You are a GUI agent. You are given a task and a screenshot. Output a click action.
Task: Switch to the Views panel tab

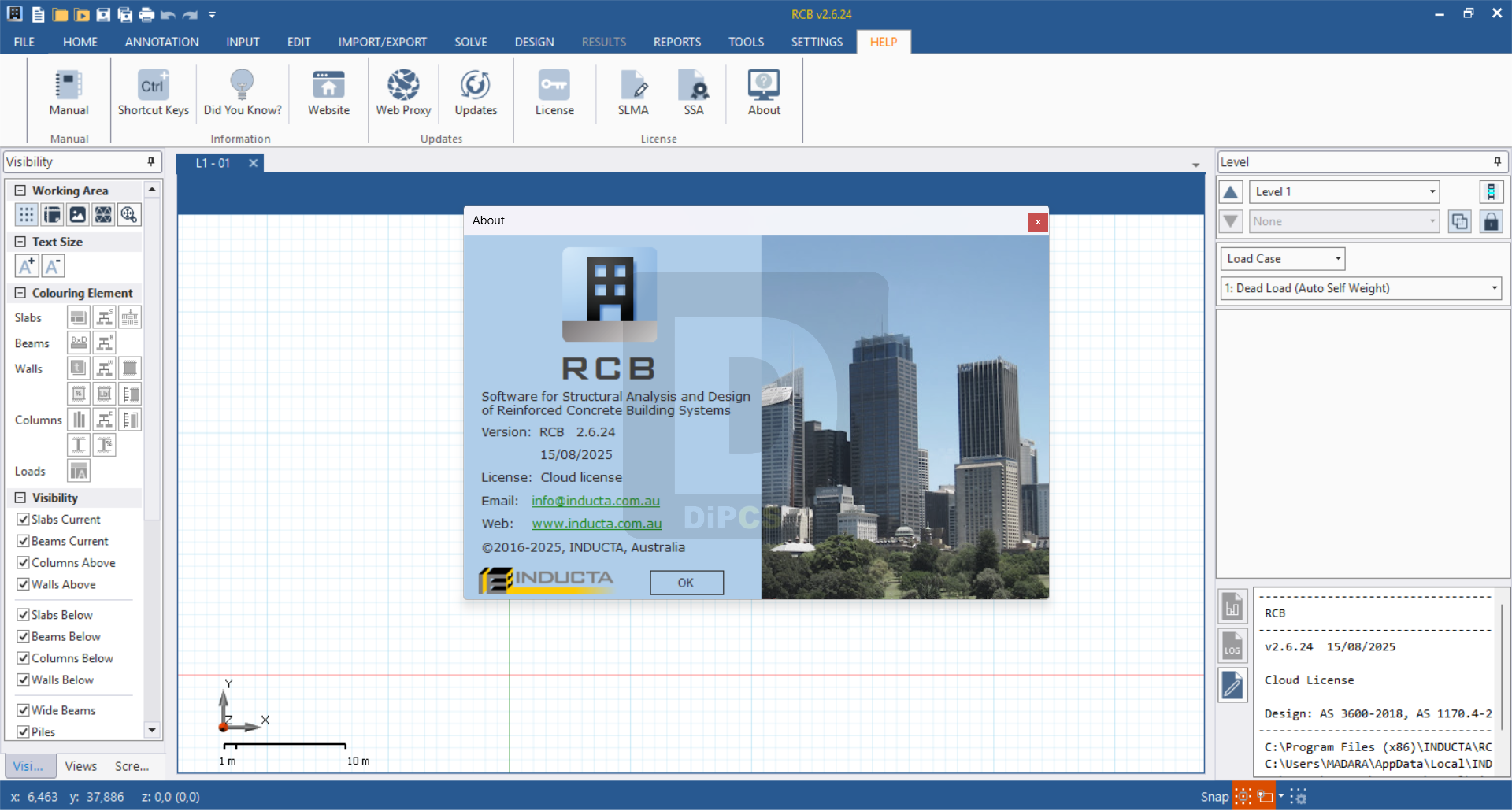tap(81, 766)
